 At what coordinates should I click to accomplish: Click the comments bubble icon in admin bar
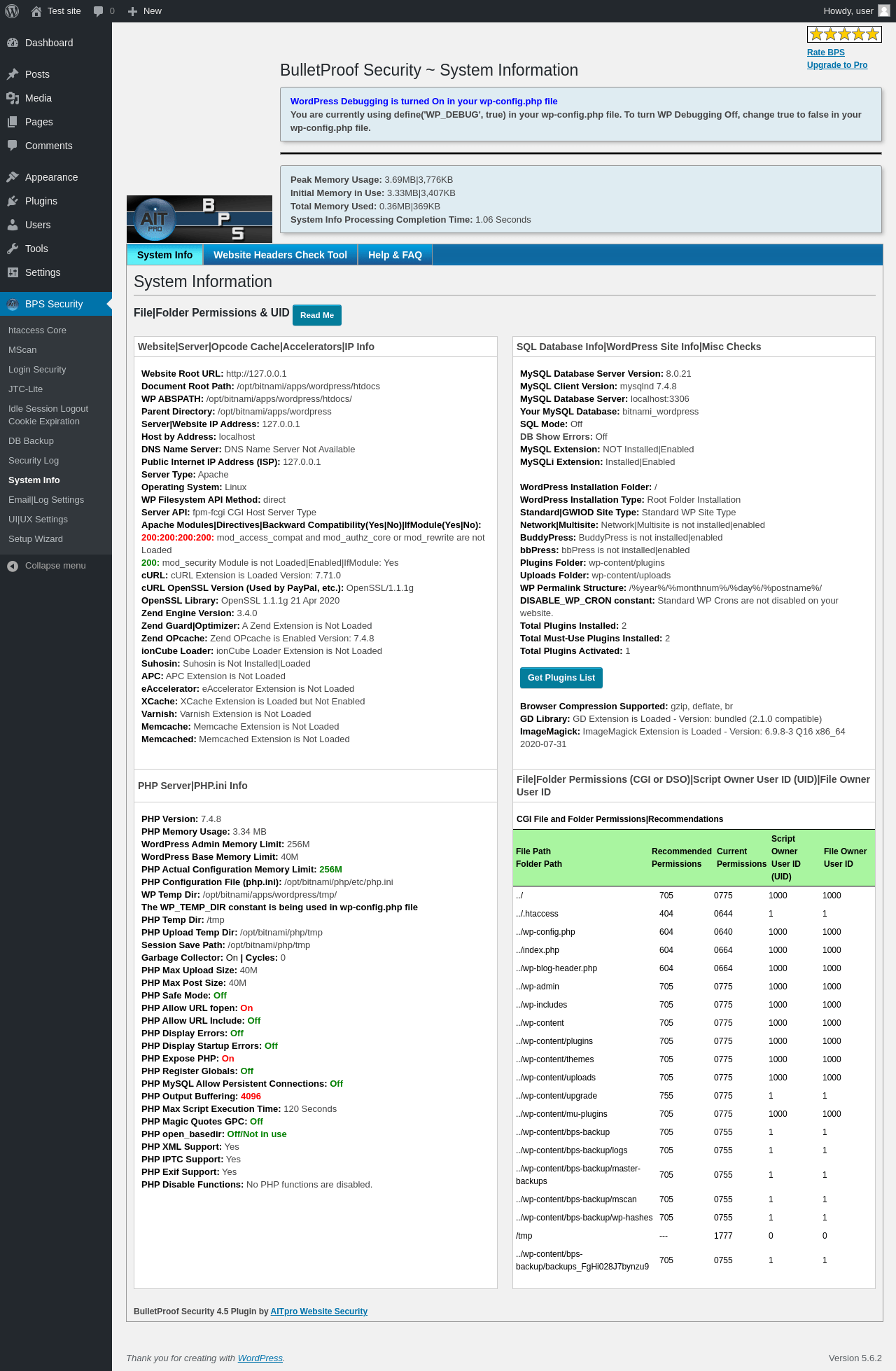tap(98, 11)
